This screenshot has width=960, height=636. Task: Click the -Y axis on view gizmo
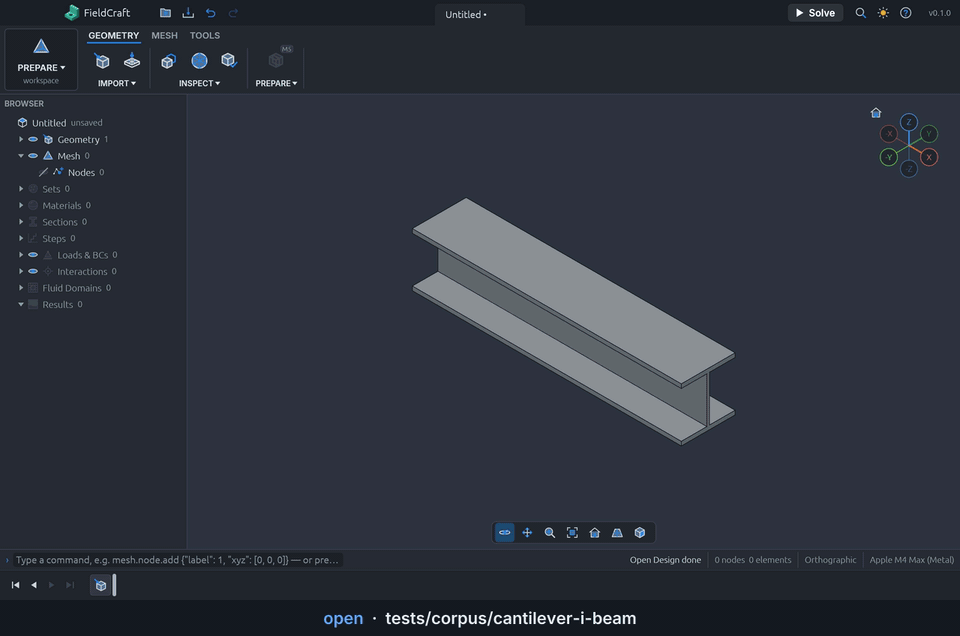tap(888, 157)
